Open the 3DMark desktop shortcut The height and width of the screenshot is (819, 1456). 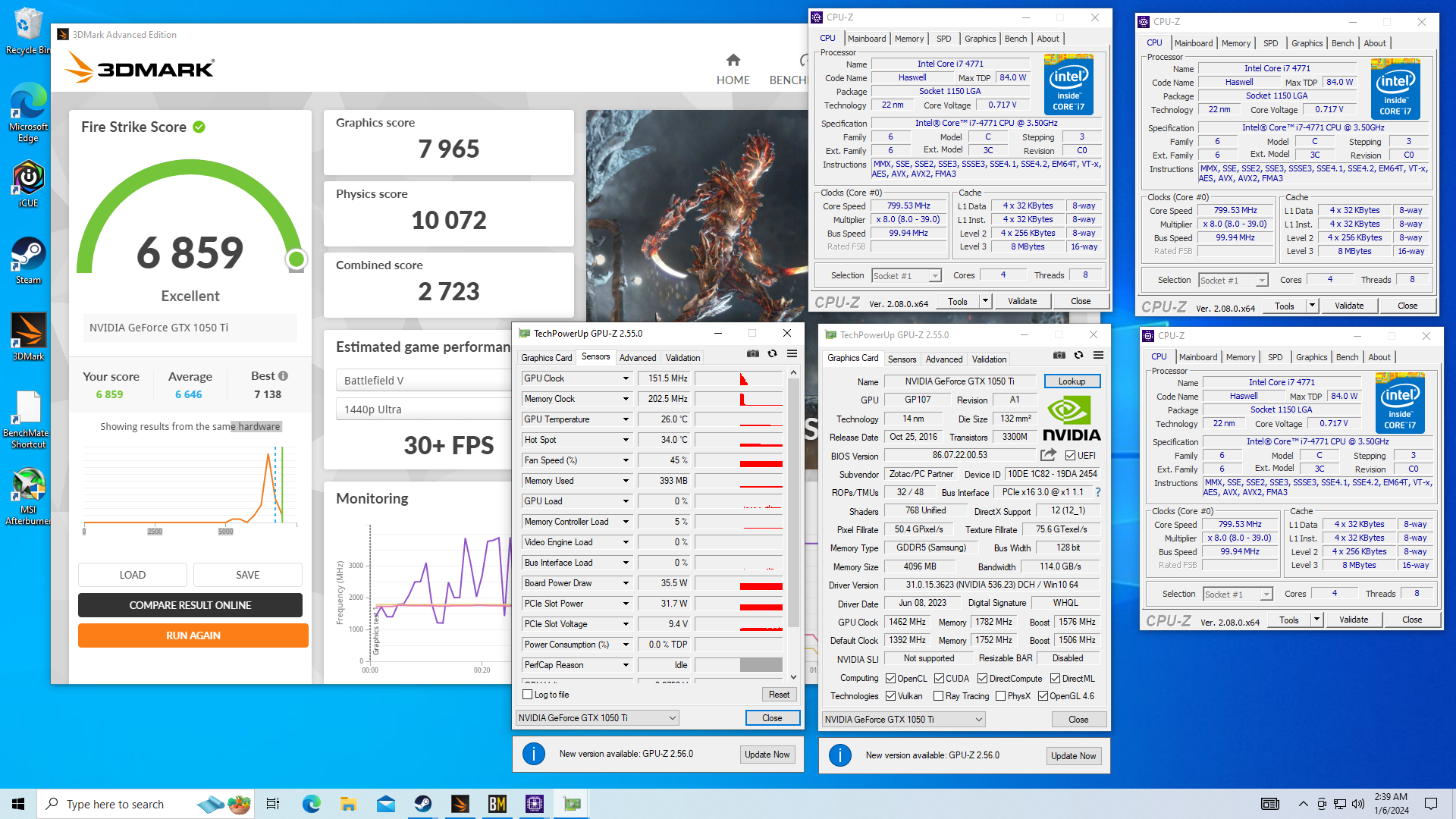tap(28, 336)
